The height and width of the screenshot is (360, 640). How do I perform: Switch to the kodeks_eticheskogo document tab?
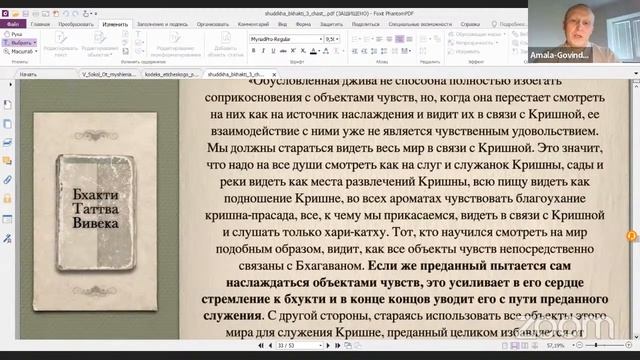coord(171,74)
